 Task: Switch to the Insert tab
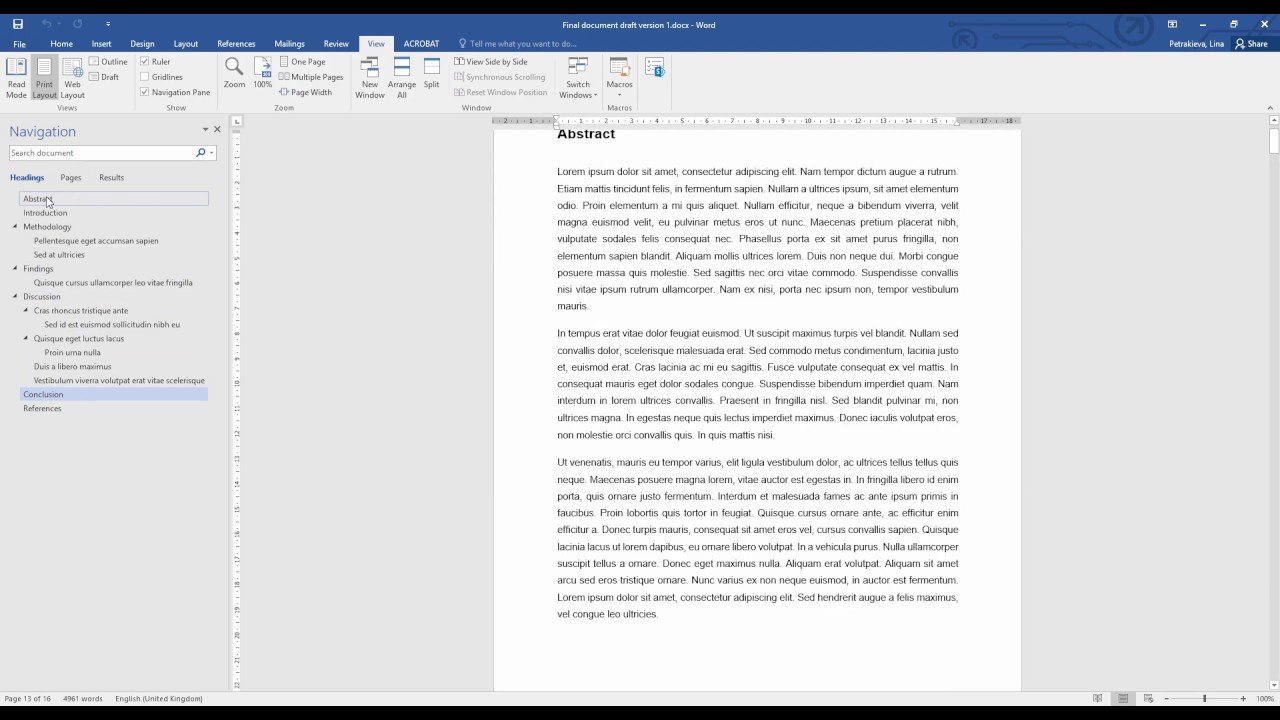(x=101, y=44)
